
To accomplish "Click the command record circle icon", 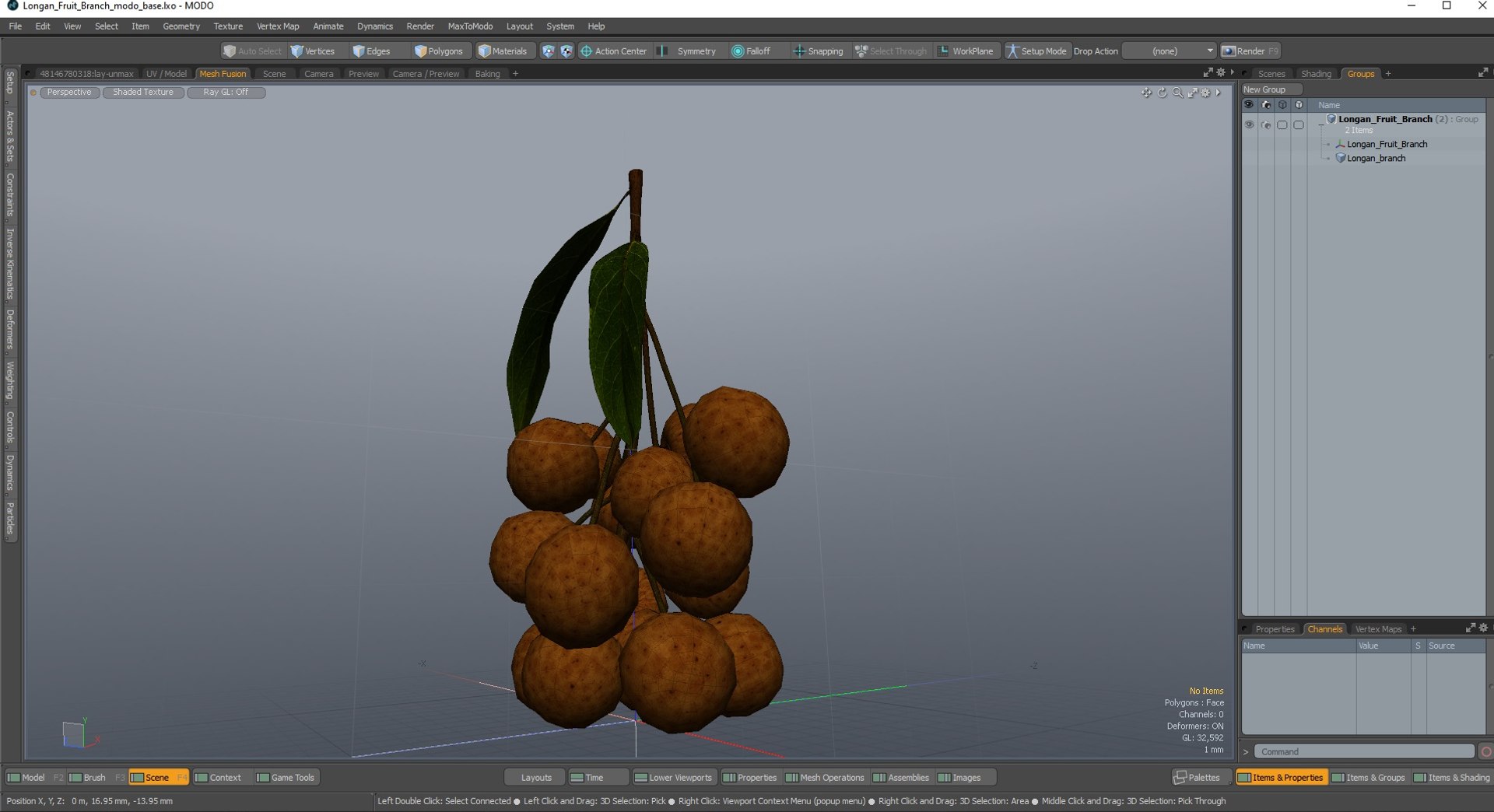I will pyautogui.click(x=1486, y=751).
